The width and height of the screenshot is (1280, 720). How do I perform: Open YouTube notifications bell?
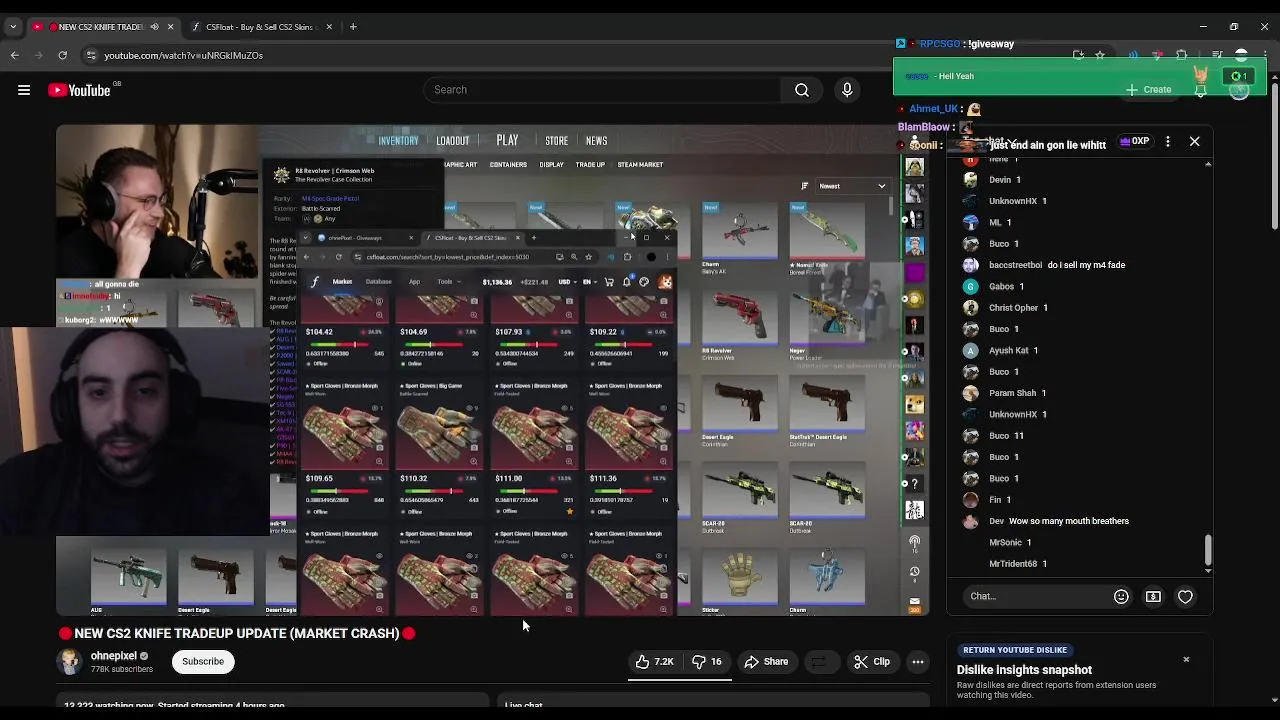pos(1200,90)
